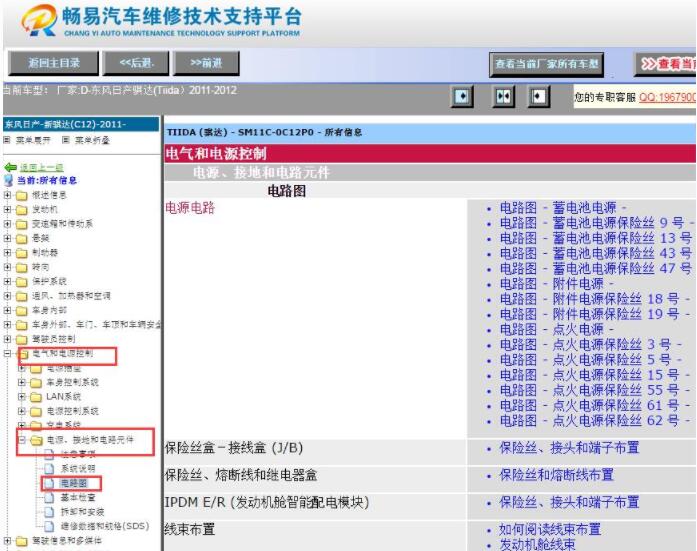This screenshot has width=697, height=551.
Task: Click the 返回主目录 button
Action: pyautogui.click(x=53, y=63)
